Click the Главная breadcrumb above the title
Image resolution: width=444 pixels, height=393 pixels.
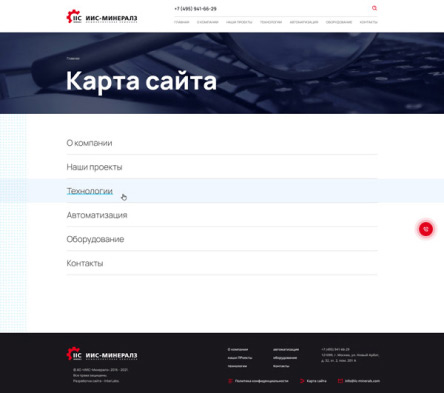[73, 58]
